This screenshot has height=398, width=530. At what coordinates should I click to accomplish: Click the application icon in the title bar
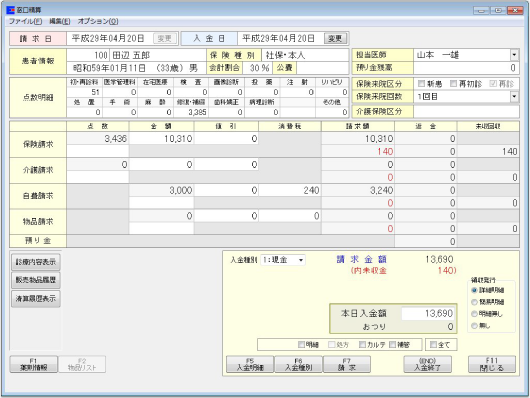pyautogui.click(x=10, y=10)
